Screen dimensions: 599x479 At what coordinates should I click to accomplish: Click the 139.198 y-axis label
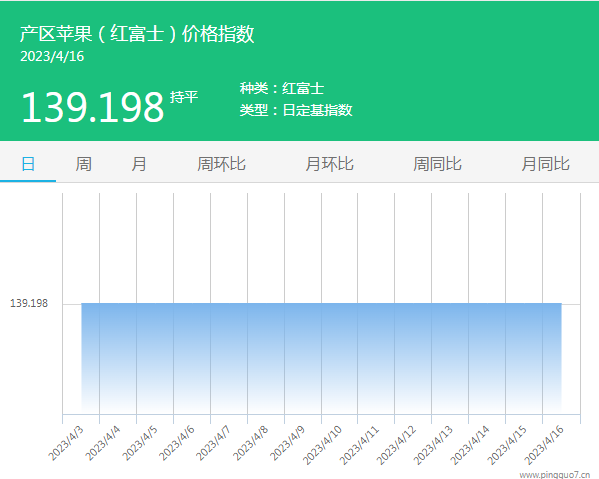[29, 303]
